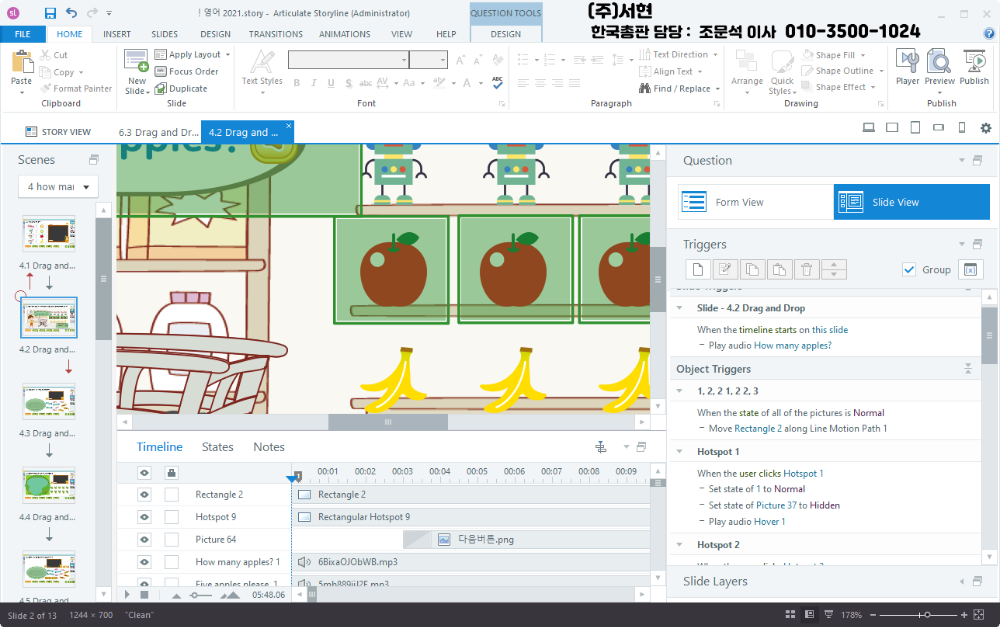This screenshot has height=627, width=1000.
Task: Adjust the timeline zoom slider
Action: coord(193,595)
